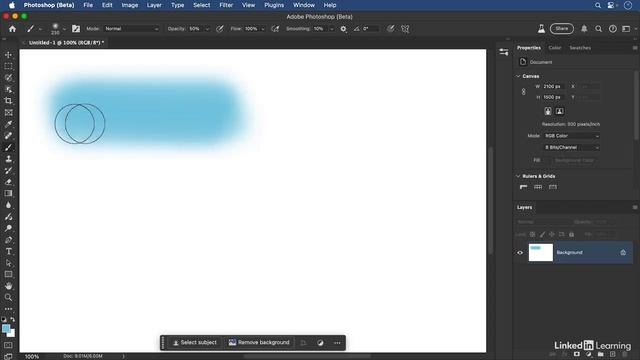Swap foreground and background colors

(13, 320)
